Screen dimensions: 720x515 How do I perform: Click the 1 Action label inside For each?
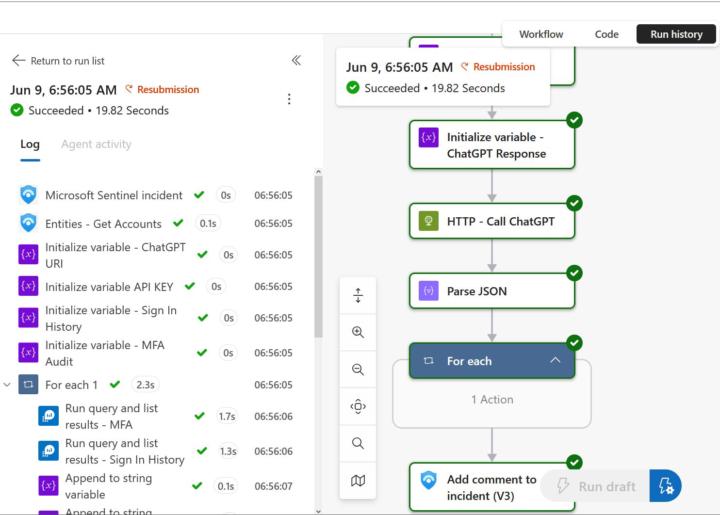pos(492,399)
